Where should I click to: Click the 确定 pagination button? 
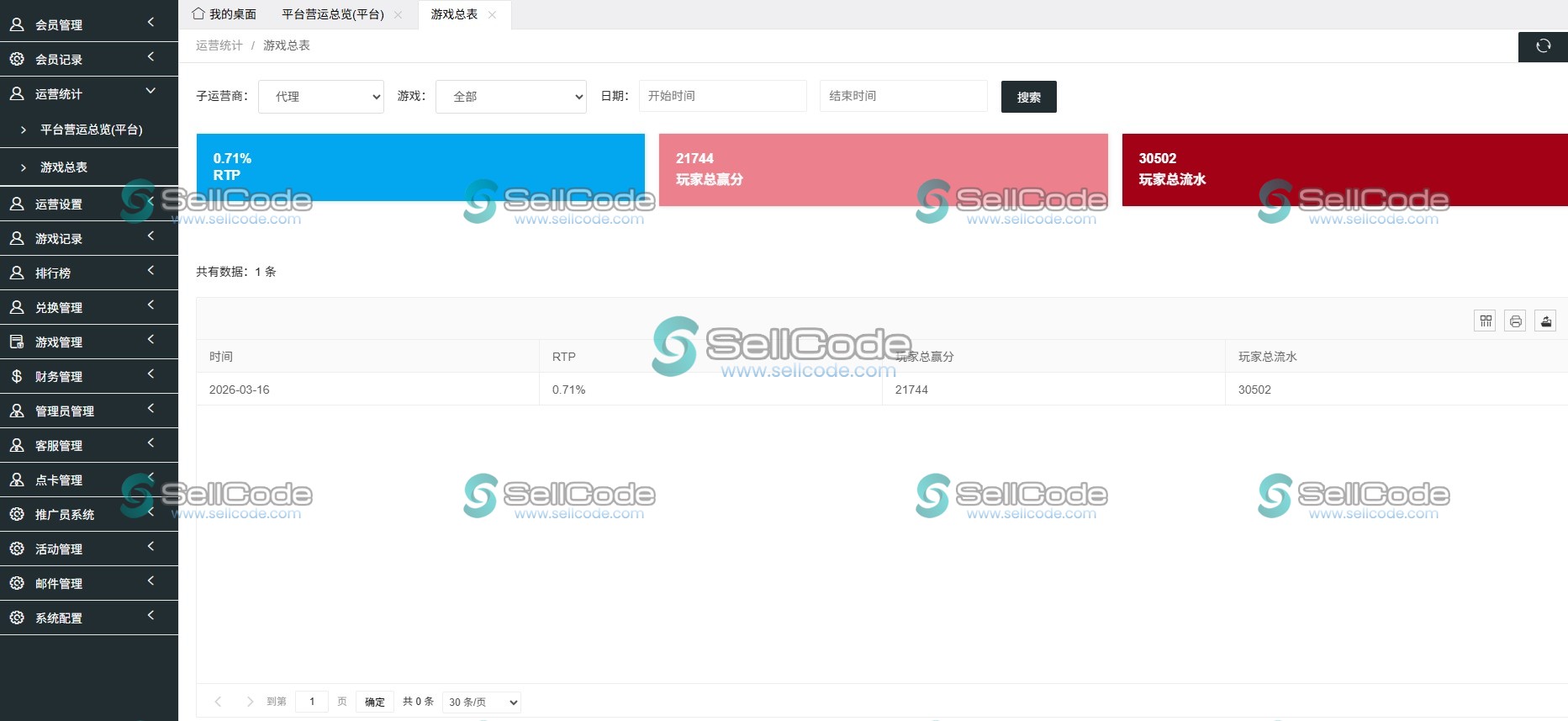375,702
